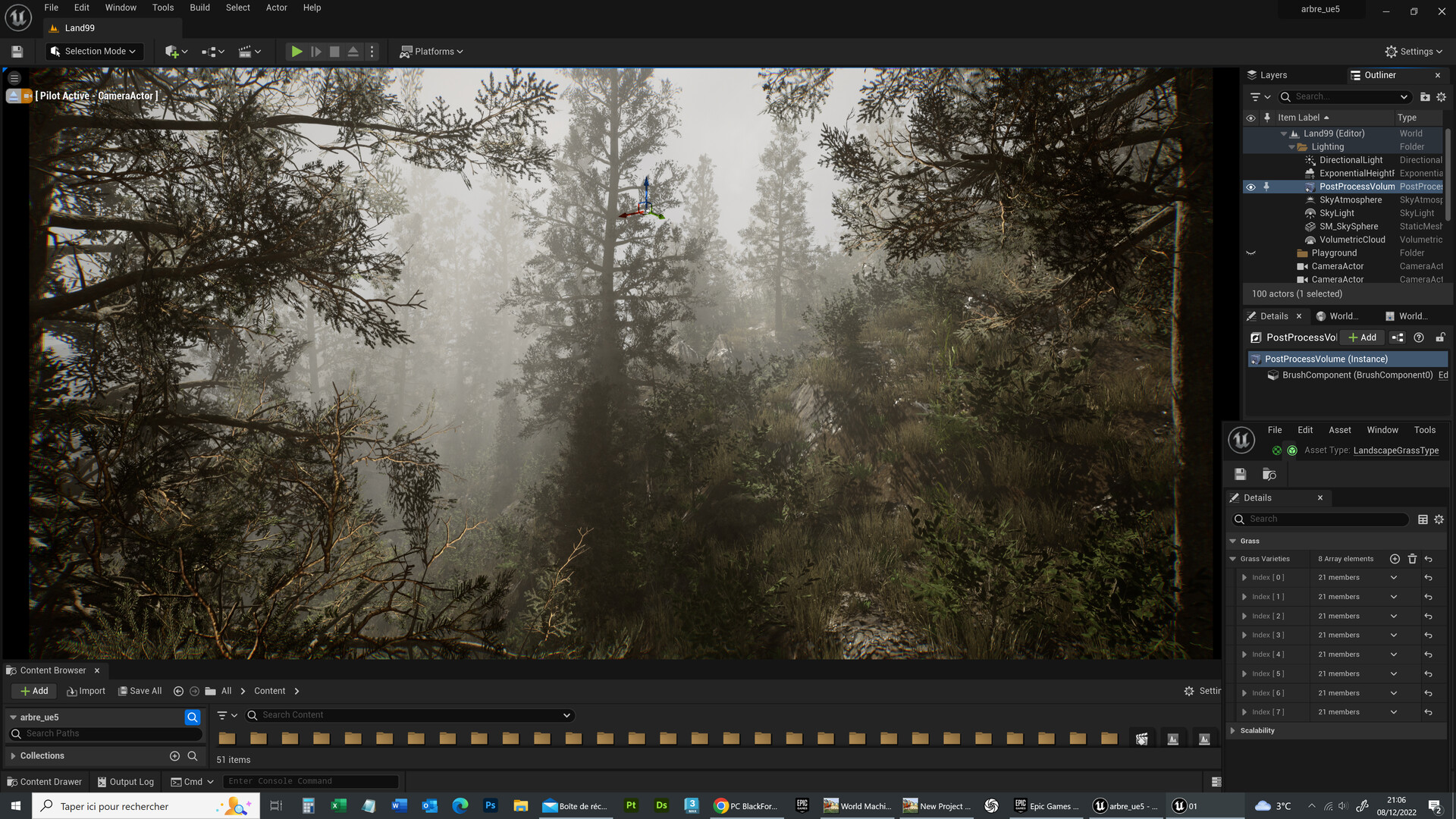The width and height of the screenshot is (1456, 819).
Task: Click the browse to asset folder-search icon
Action: 1269,474
